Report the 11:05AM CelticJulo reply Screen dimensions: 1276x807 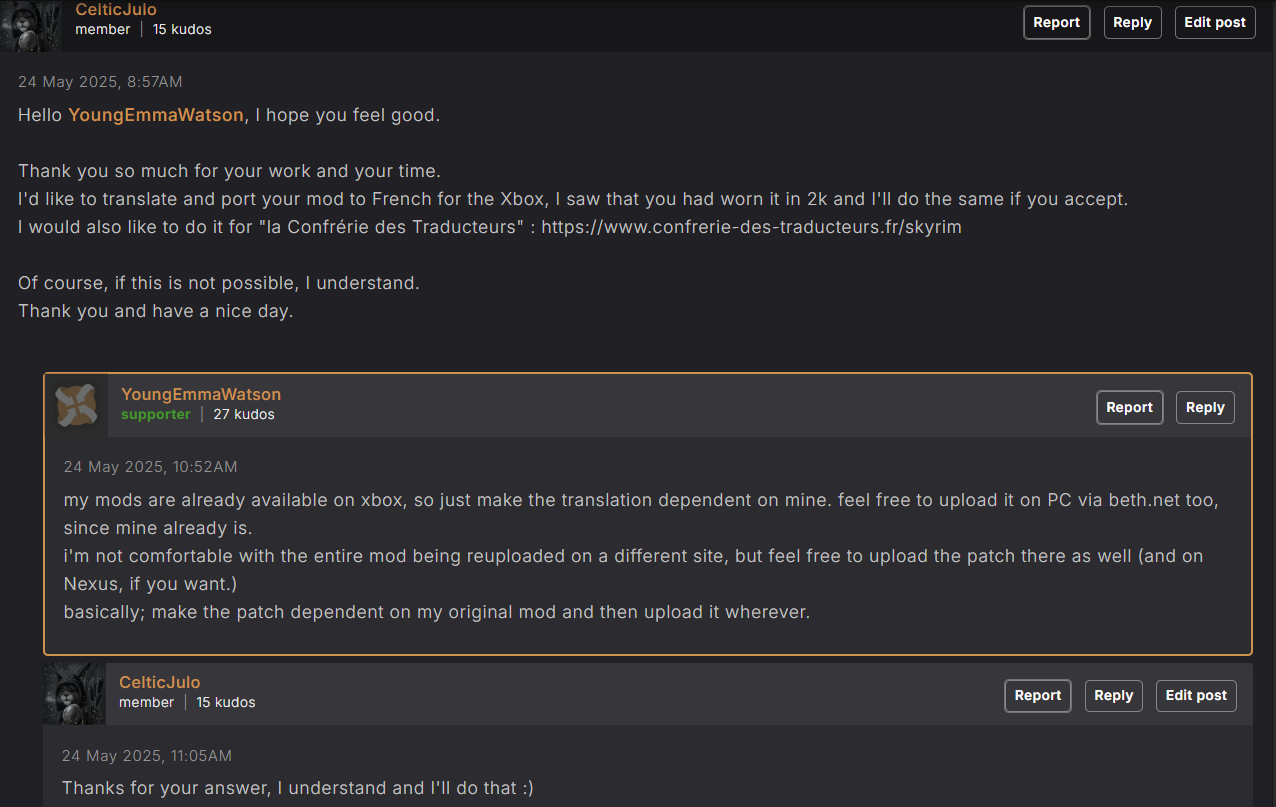point(1038,695)
